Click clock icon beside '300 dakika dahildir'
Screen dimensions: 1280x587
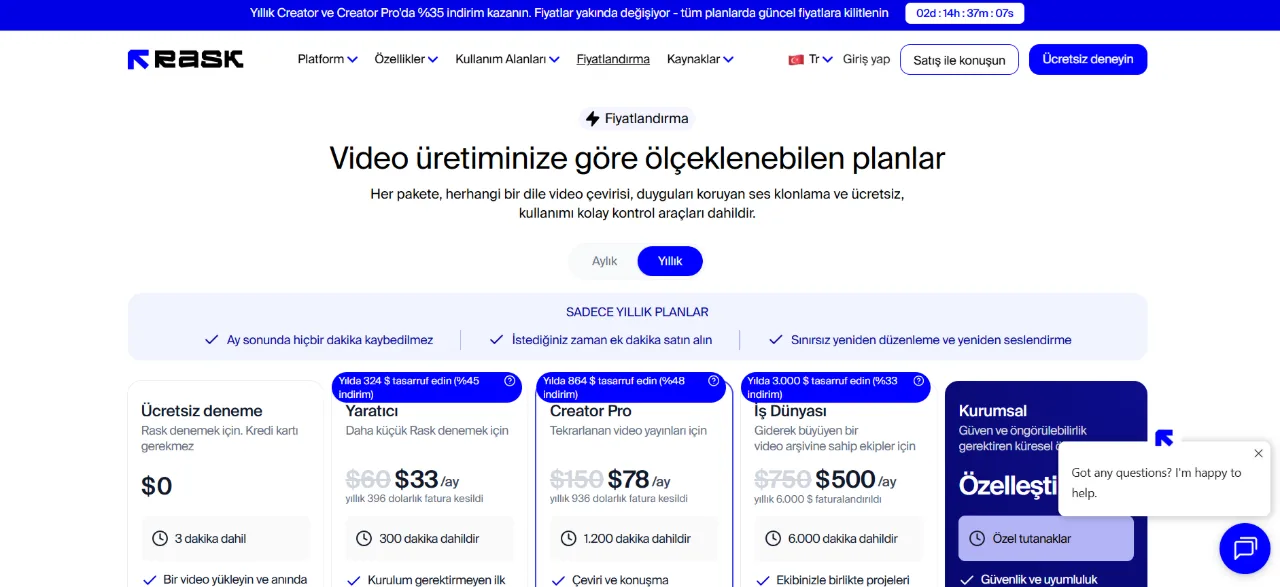pyautogui.click(x=364, y=538)
